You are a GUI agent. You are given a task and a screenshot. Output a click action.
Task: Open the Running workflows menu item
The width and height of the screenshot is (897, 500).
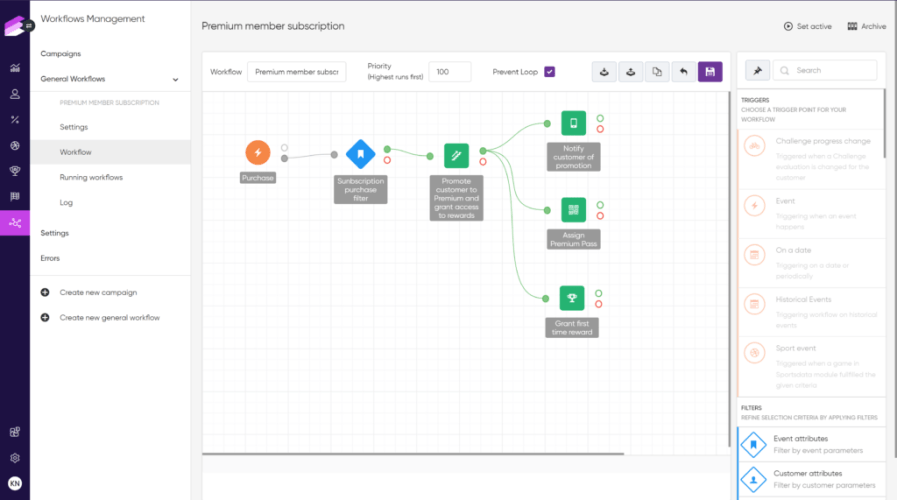pos(91,177)
